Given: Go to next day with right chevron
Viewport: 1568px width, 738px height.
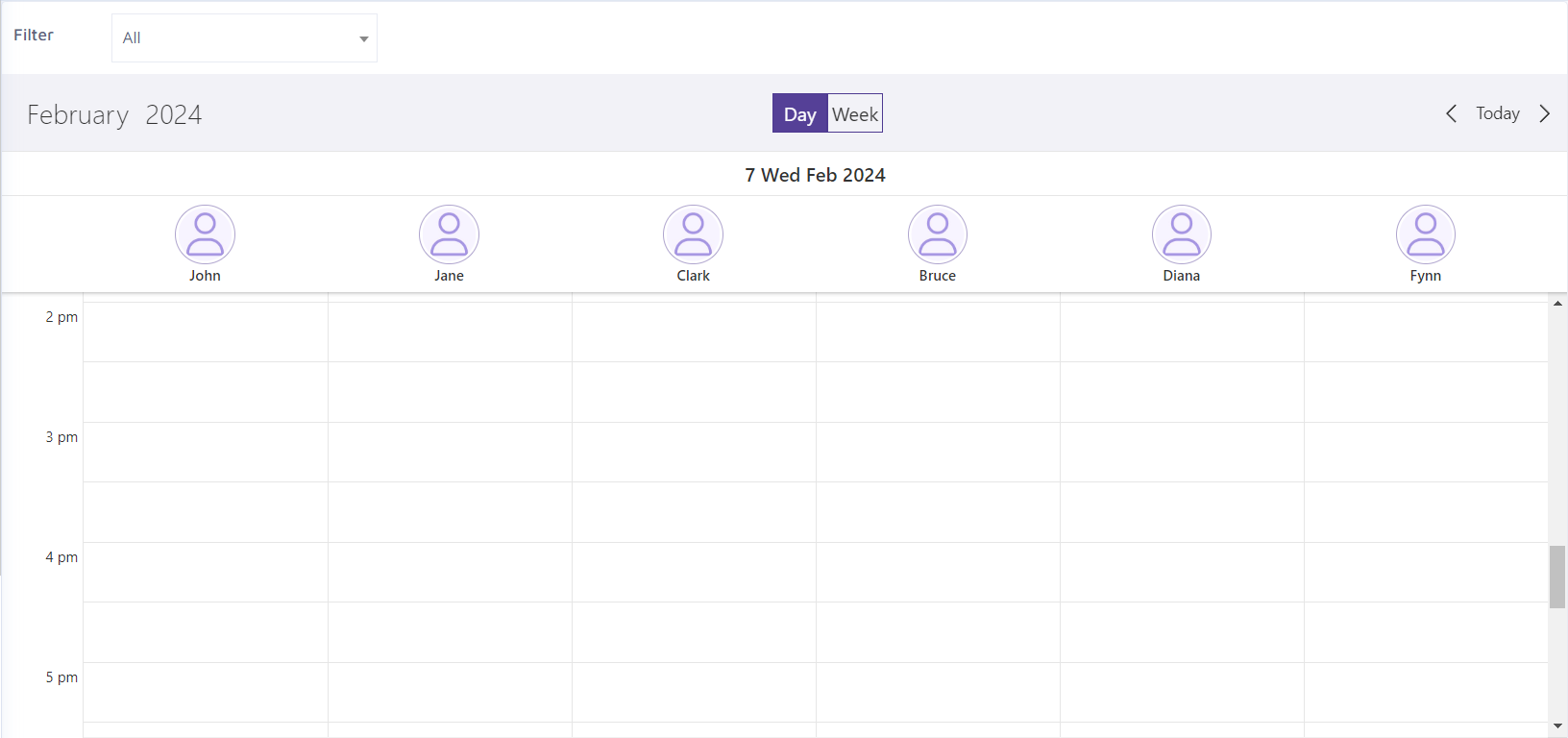Looking at the screenshot, I should tap(1545, 113).
